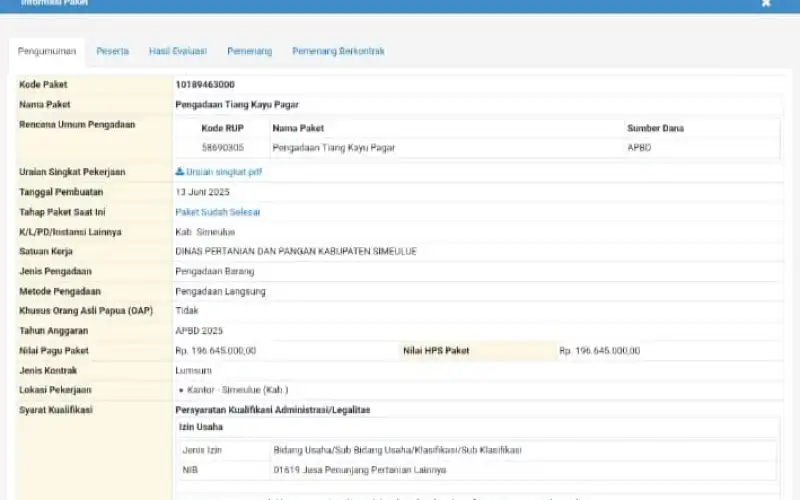Open the Uraian singkat.pdf link

point(224,172)
